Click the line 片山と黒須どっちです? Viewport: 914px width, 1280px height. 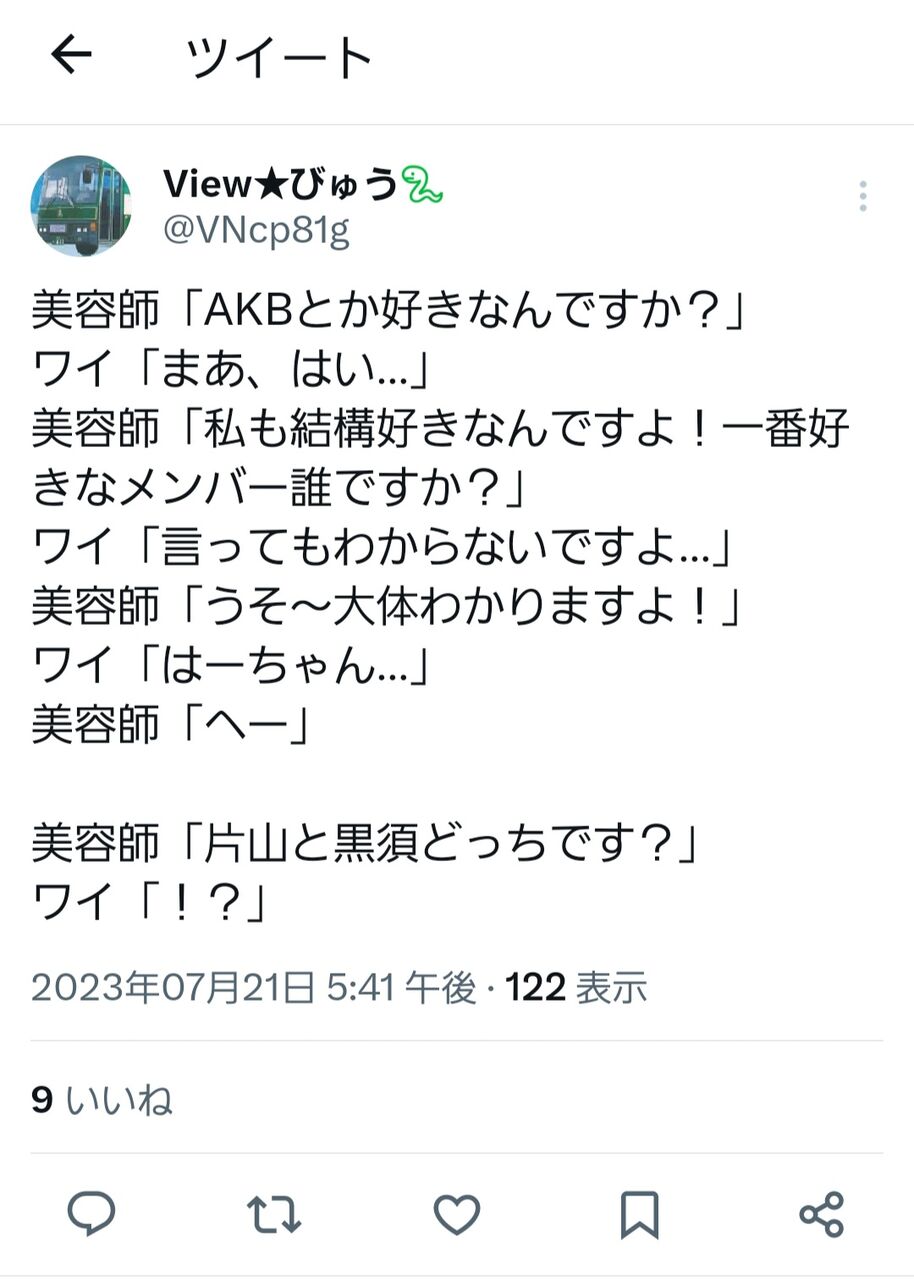point(365,841)
